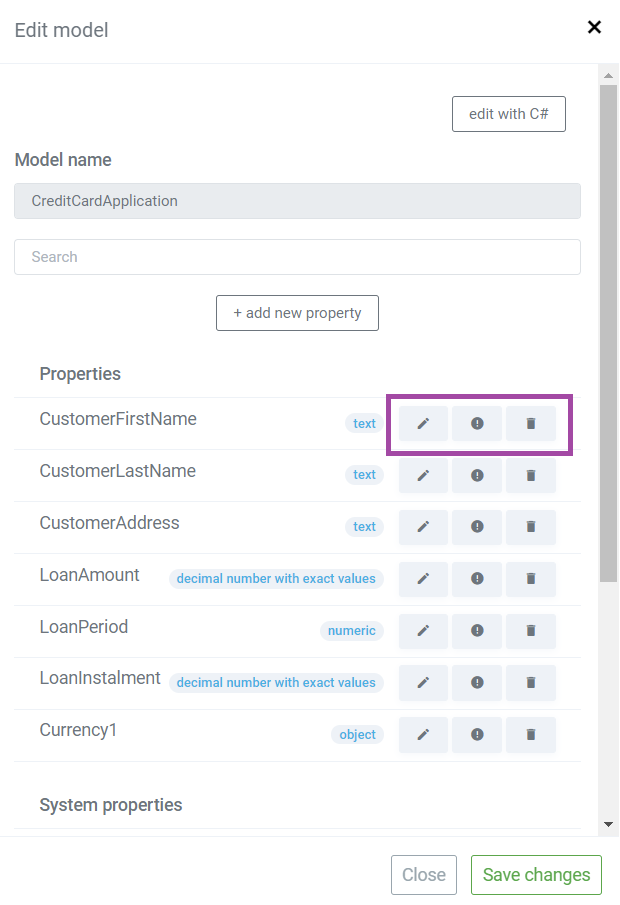Image resolution: width=620 pixels, height=905 pixels.
Task: Edit the CustomerAddress property
Action: (423, 526)
